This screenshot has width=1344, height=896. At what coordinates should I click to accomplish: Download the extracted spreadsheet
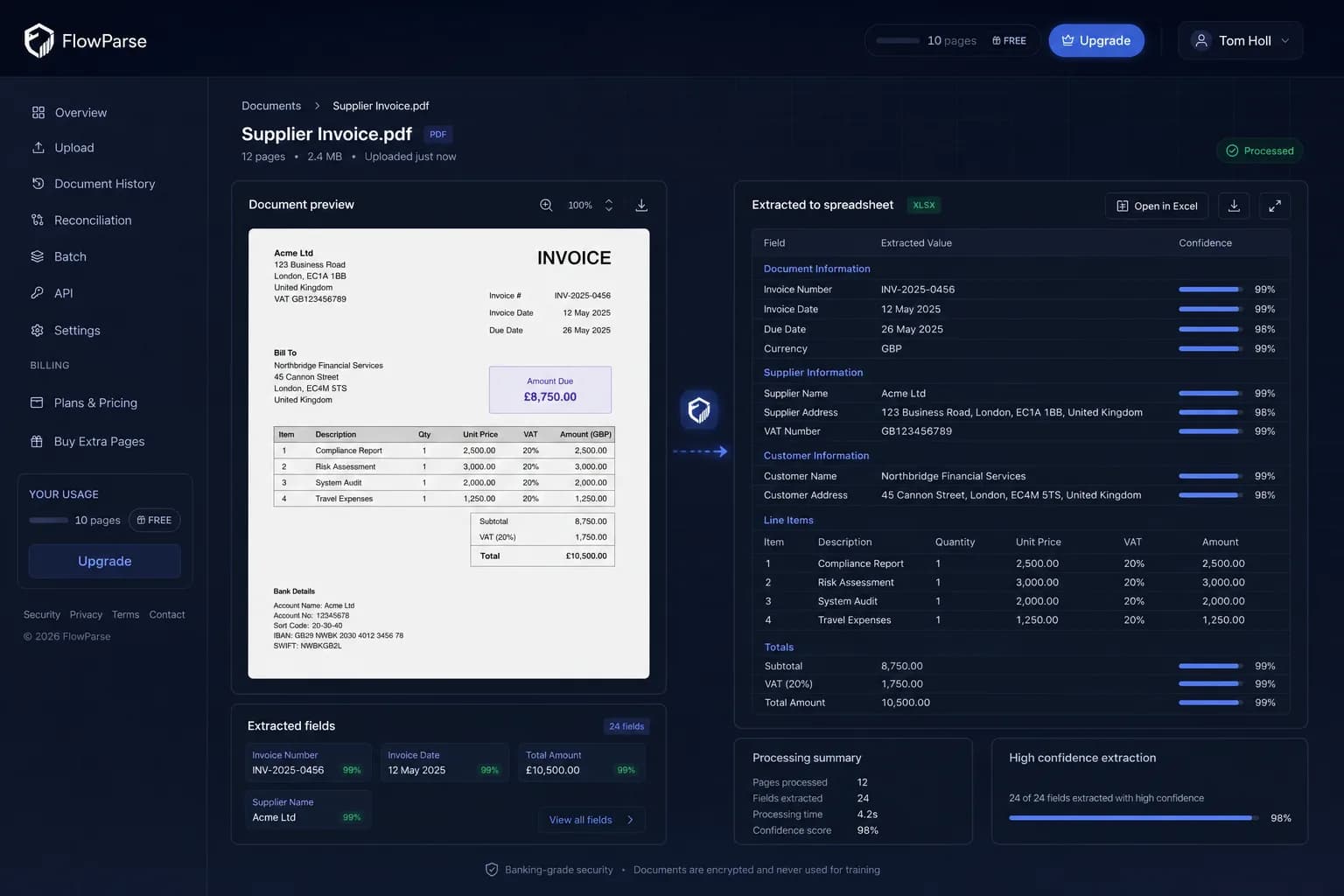coord(1234,206)
